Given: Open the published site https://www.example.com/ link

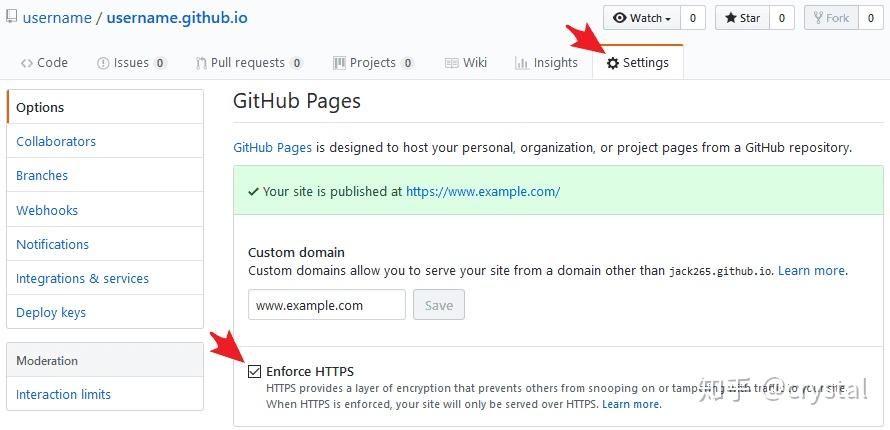Looking at the screenshot, I should click(483, 192).
